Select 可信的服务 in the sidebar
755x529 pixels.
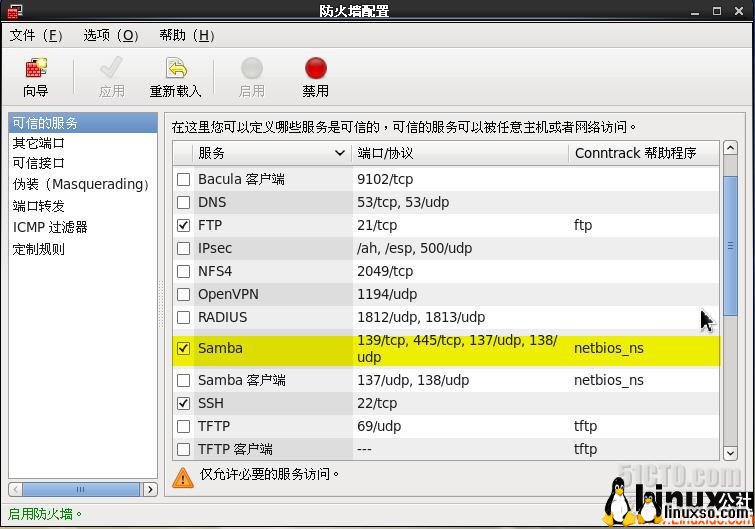(83, 123)
